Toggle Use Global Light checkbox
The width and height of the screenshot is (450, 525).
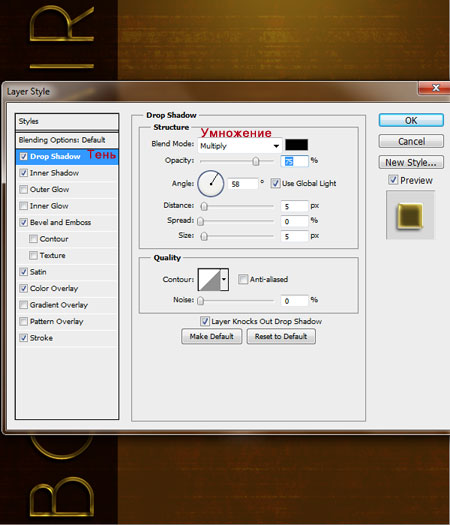[275, 183]
